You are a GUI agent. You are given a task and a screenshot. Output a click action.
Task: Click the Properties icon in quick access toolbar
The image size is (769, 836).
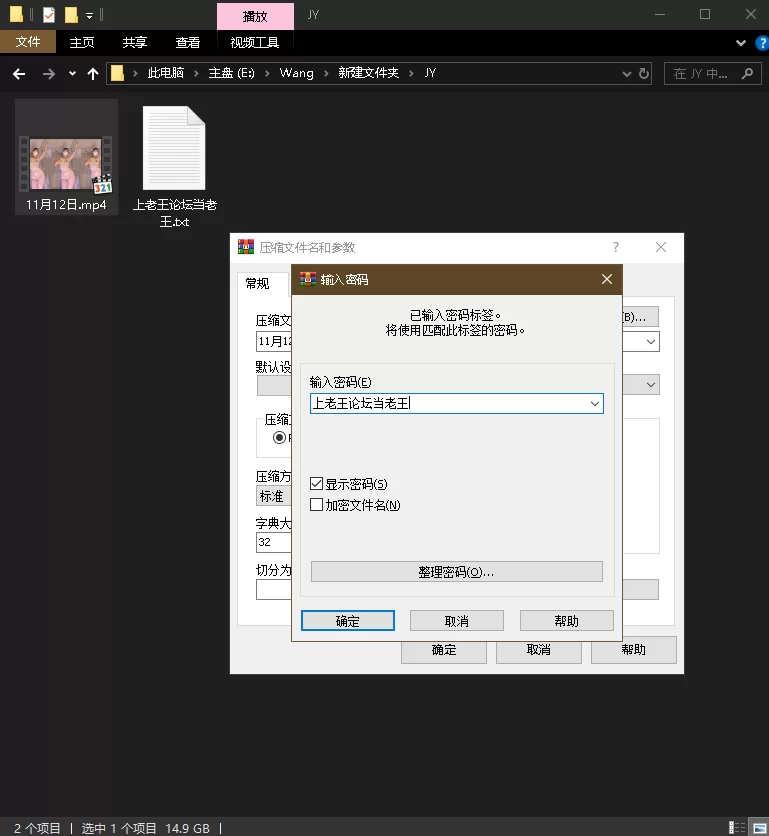click(49, 15)
